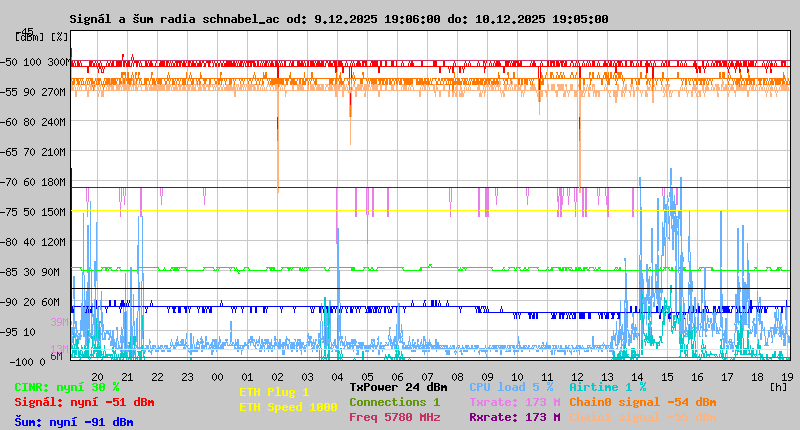The width and height of the screenshot is (800, 430).
Task: Select the 'Signál: nyní -51 dBm' legend entry
Action: pyautogui.click(x=84, y=402)
